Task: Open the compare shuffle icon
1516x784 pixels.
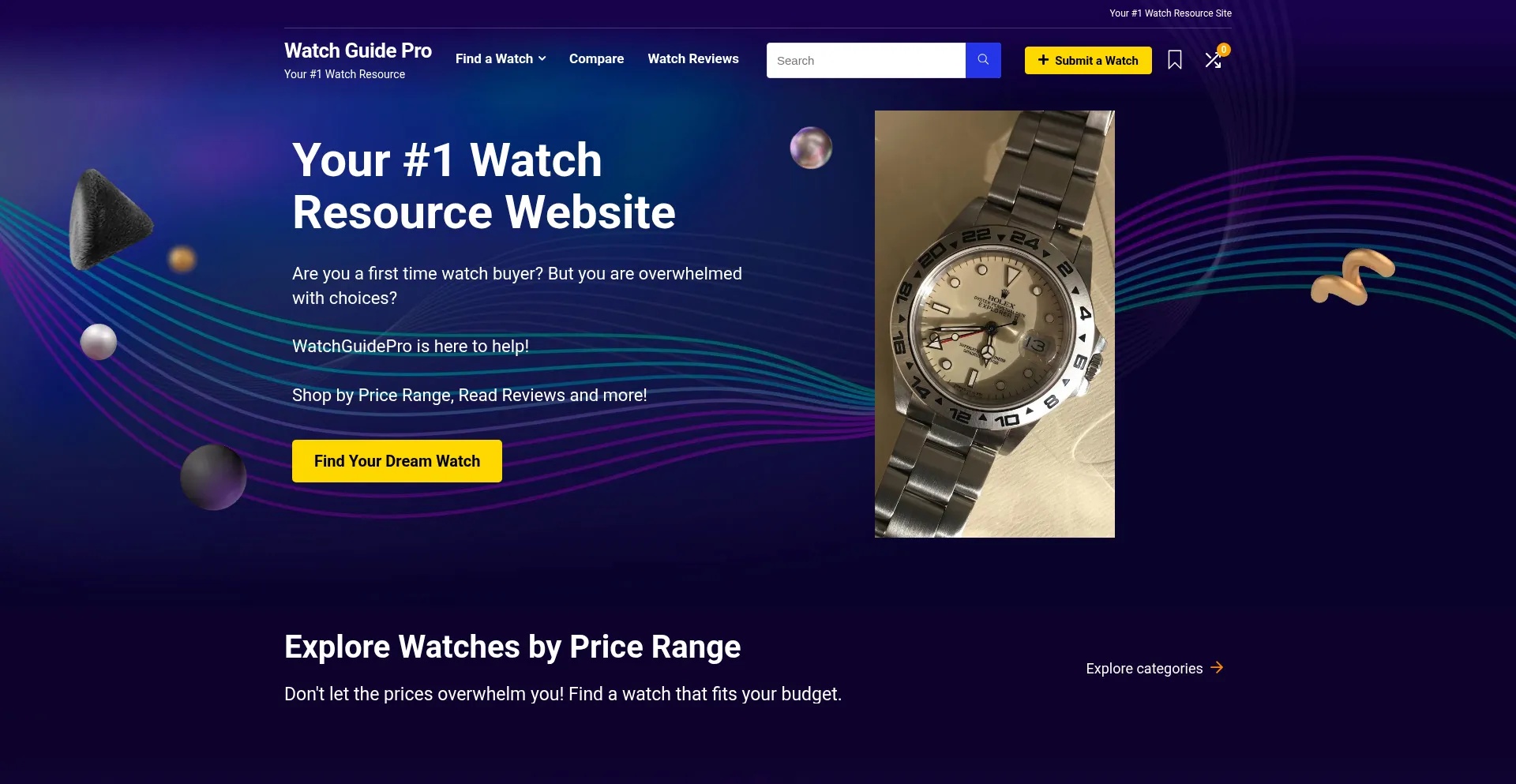Action: point(1213,61)
